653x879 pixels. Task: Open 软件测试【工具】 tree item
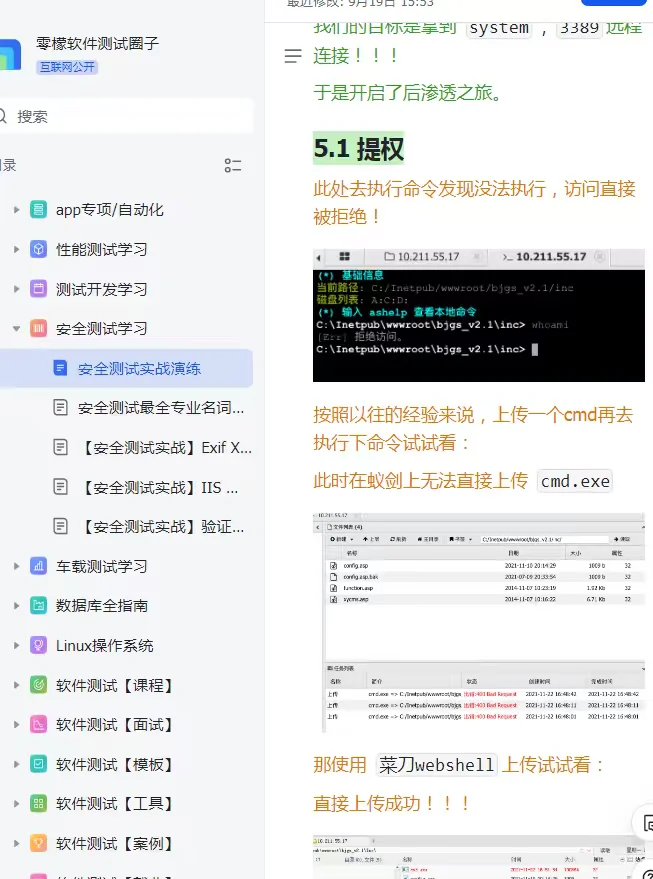(115, 804)
